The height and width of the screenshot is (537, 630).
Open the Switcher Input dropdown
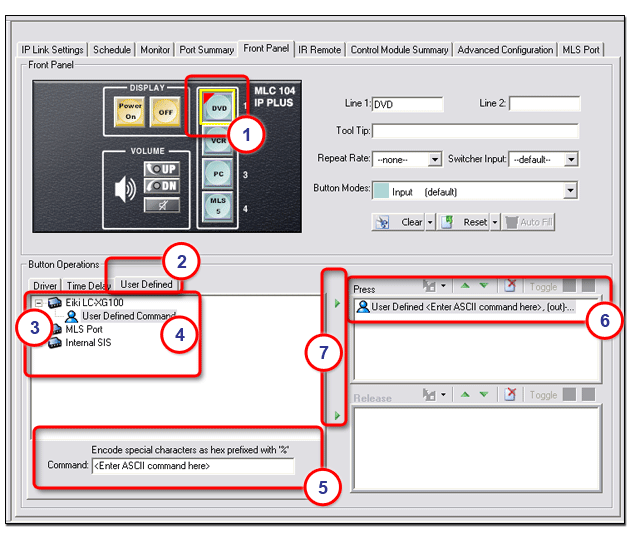(571, 159)
